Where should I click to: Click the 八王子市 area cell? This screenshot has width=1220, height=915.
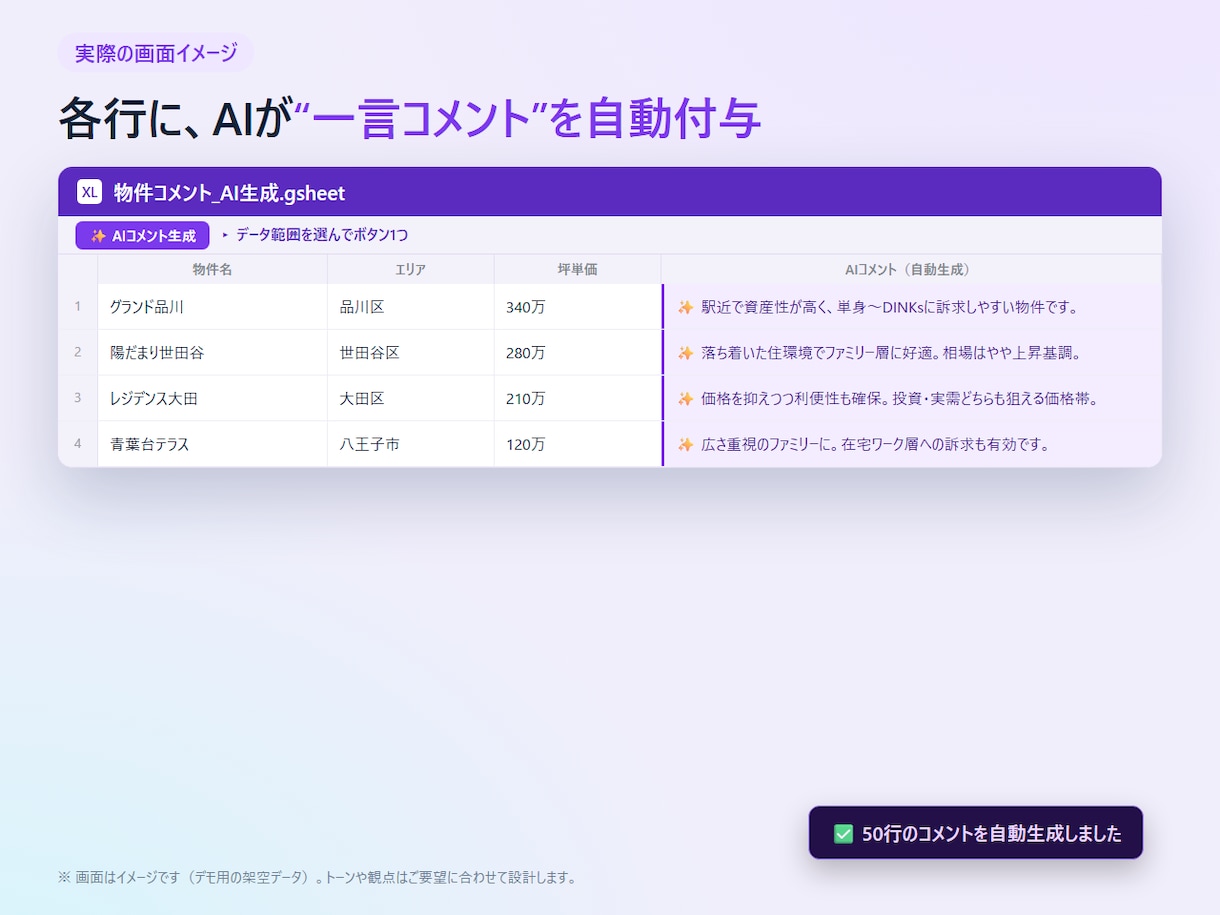point(410,444)
